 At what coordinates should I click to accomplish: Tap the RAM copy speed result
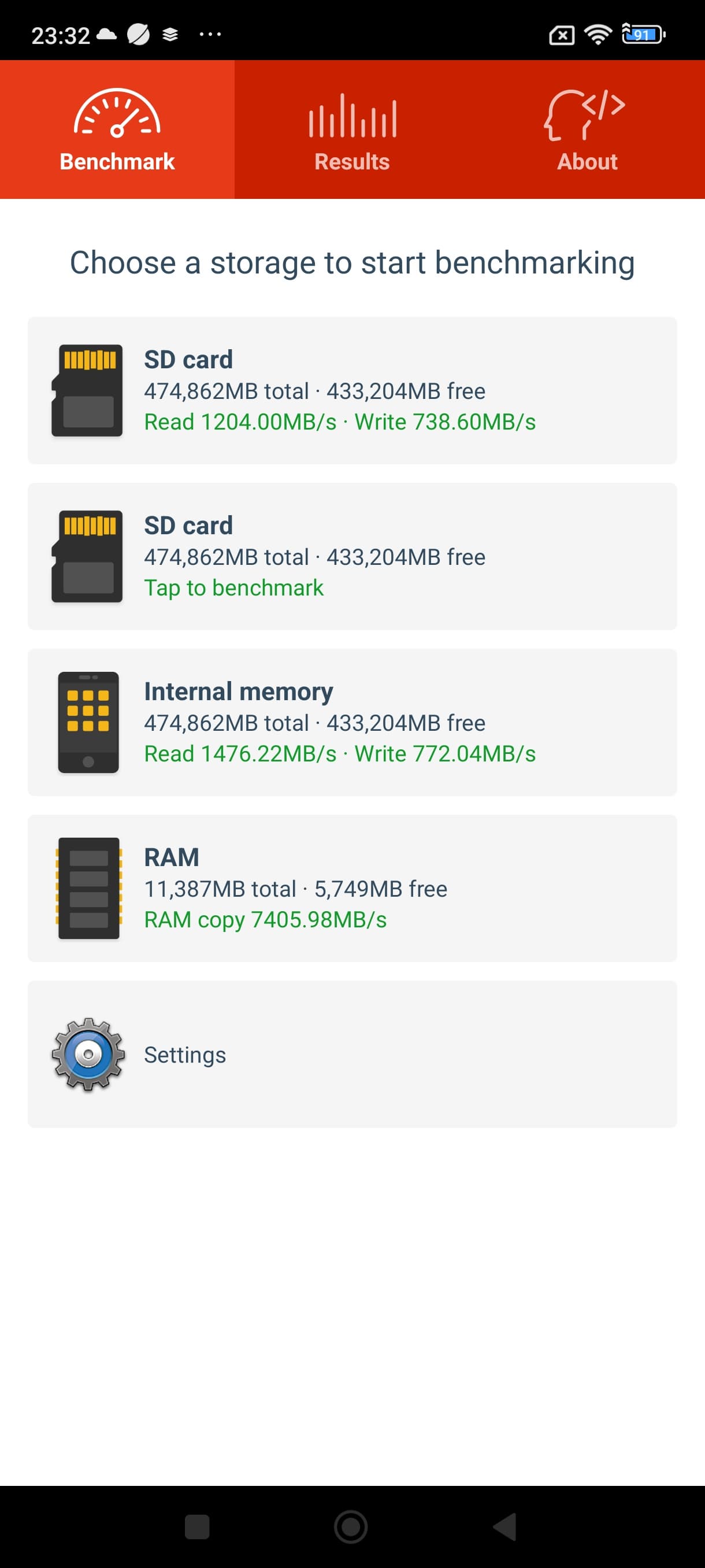pos(265,920)
